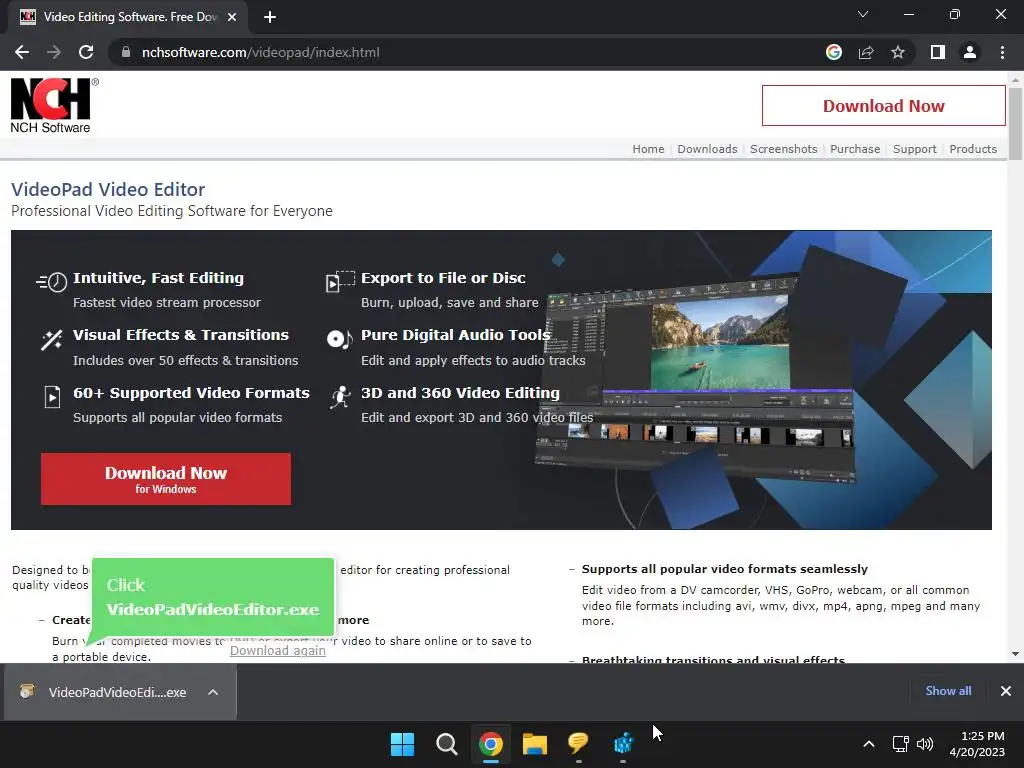Open the Windows Start menu
The image size is (1024, 768).
point(402,744)
